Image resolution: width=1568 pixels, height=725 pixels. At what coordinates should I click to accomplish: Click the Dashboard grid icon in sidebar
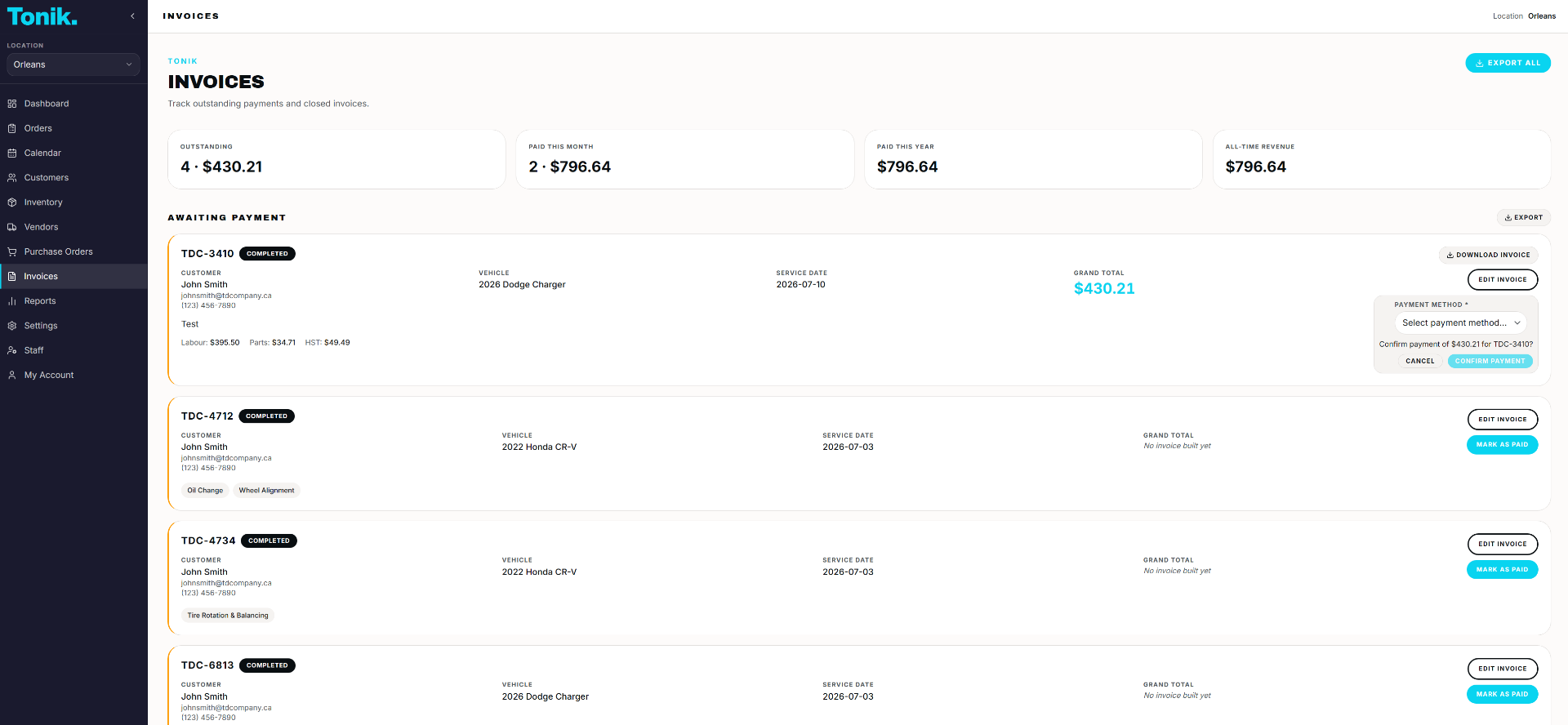12,104
